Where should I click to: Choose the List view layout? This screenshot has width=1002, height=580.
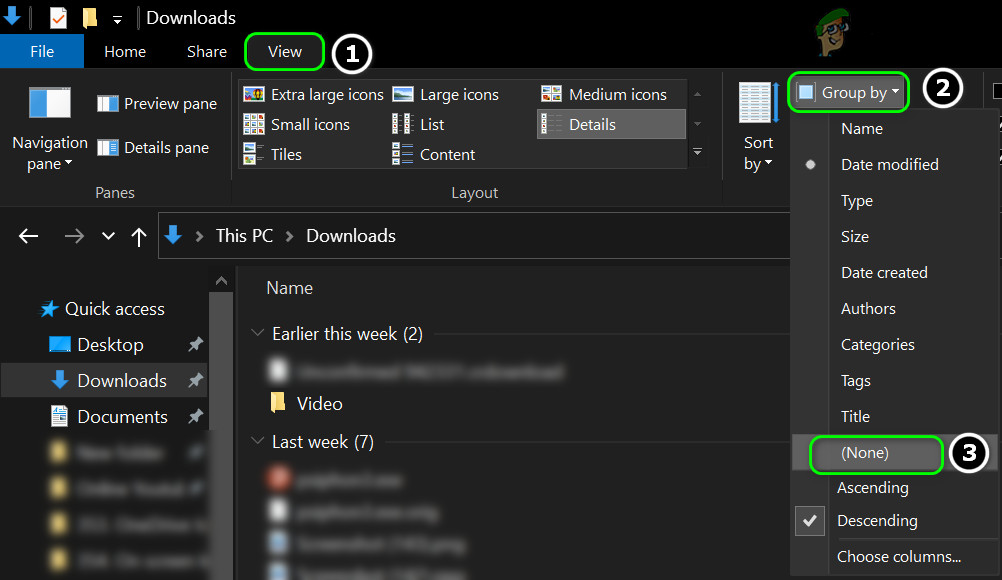click(x=425, y=124)
